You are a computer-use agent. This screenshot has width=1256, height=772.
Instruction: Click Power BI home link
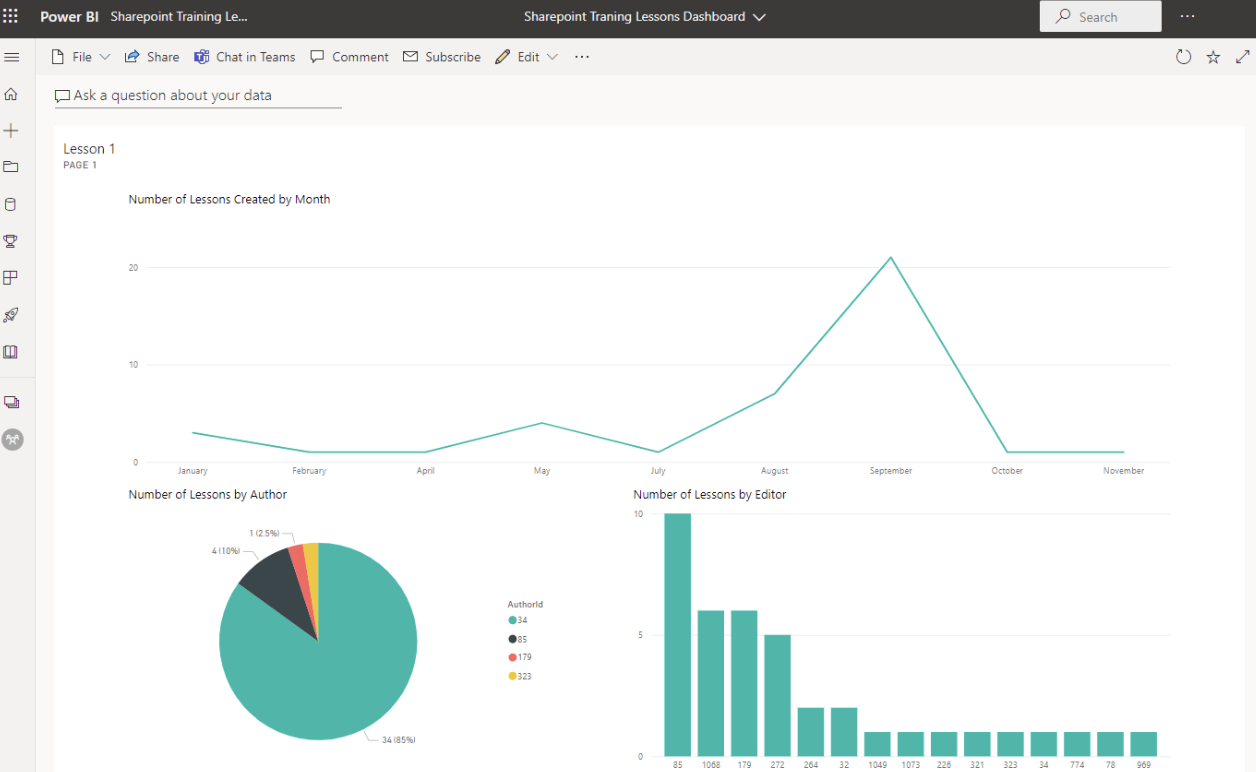click(x=69, y=17)
